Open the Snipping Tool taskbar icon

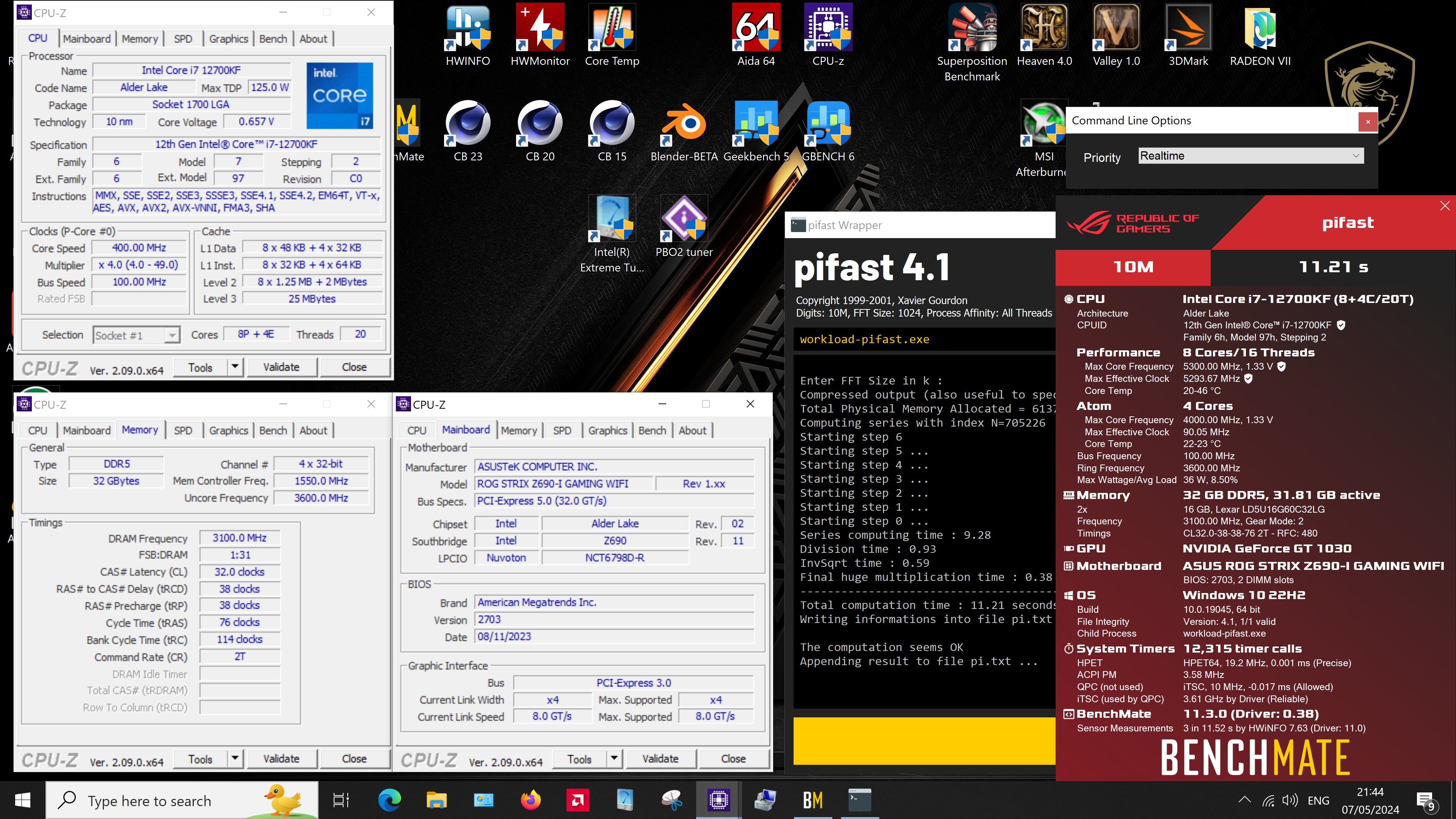tap(672, 800)
